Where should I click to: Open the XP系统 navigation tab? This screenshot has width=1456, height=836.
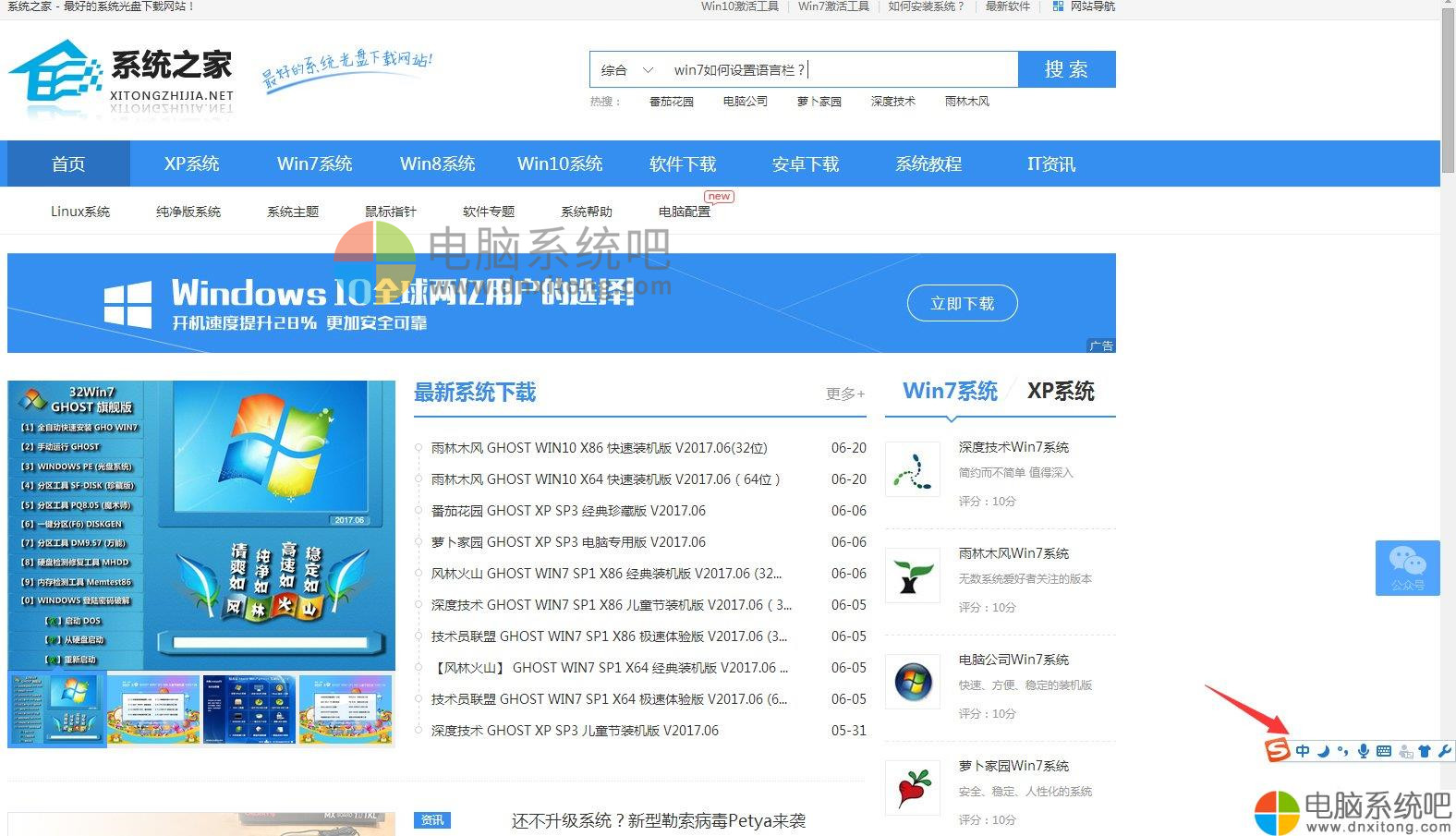tap(191, 164)
